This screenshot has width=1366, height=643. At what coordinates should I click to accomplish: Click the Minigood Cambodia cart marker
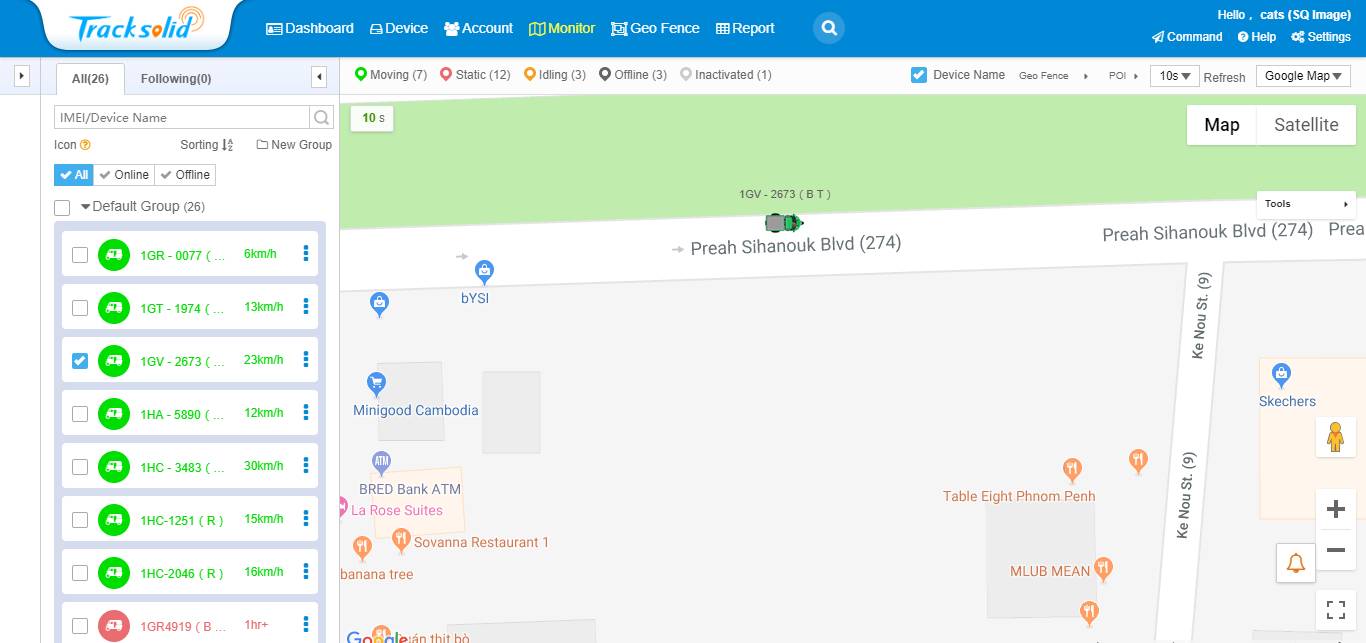tap(376, 384)
